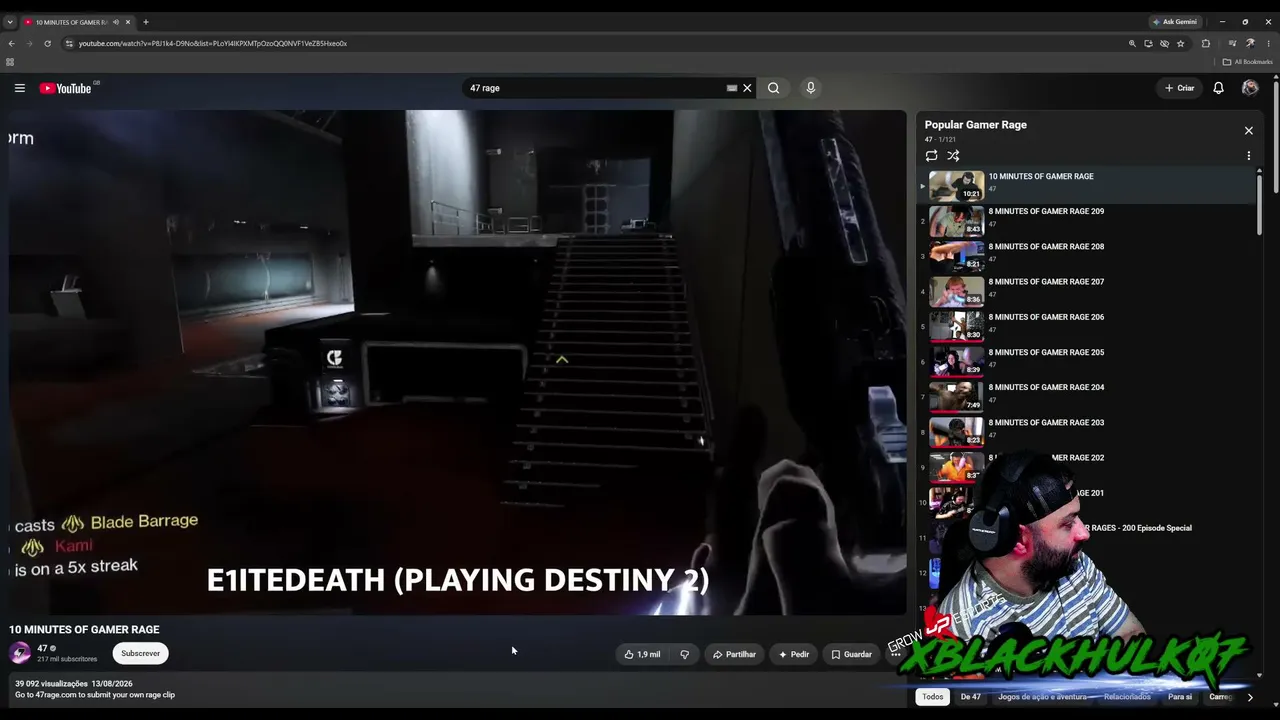This screenshot has height=720, width=1280.
Task: Toggle playlist shuffle
Action: [x=953, y=156]
